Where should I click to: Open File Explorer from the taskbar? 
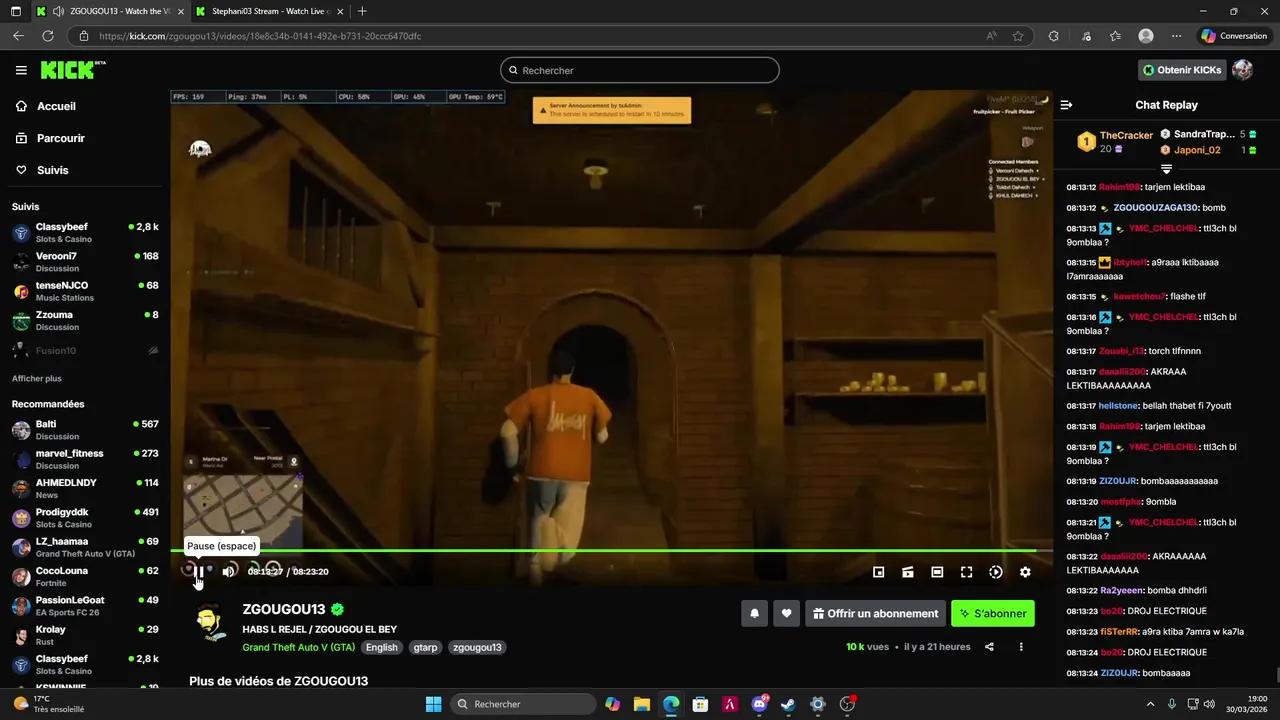point(641,704)
